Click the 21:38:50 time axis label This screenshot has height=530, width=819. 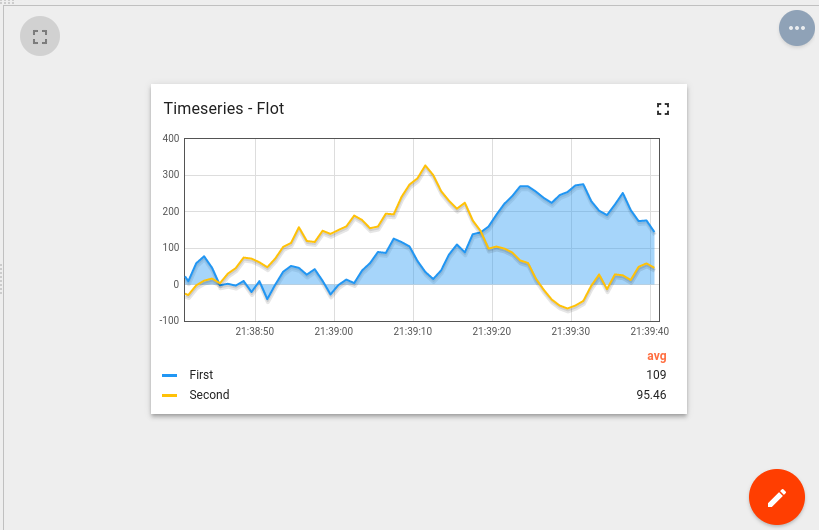coord(255,331)
